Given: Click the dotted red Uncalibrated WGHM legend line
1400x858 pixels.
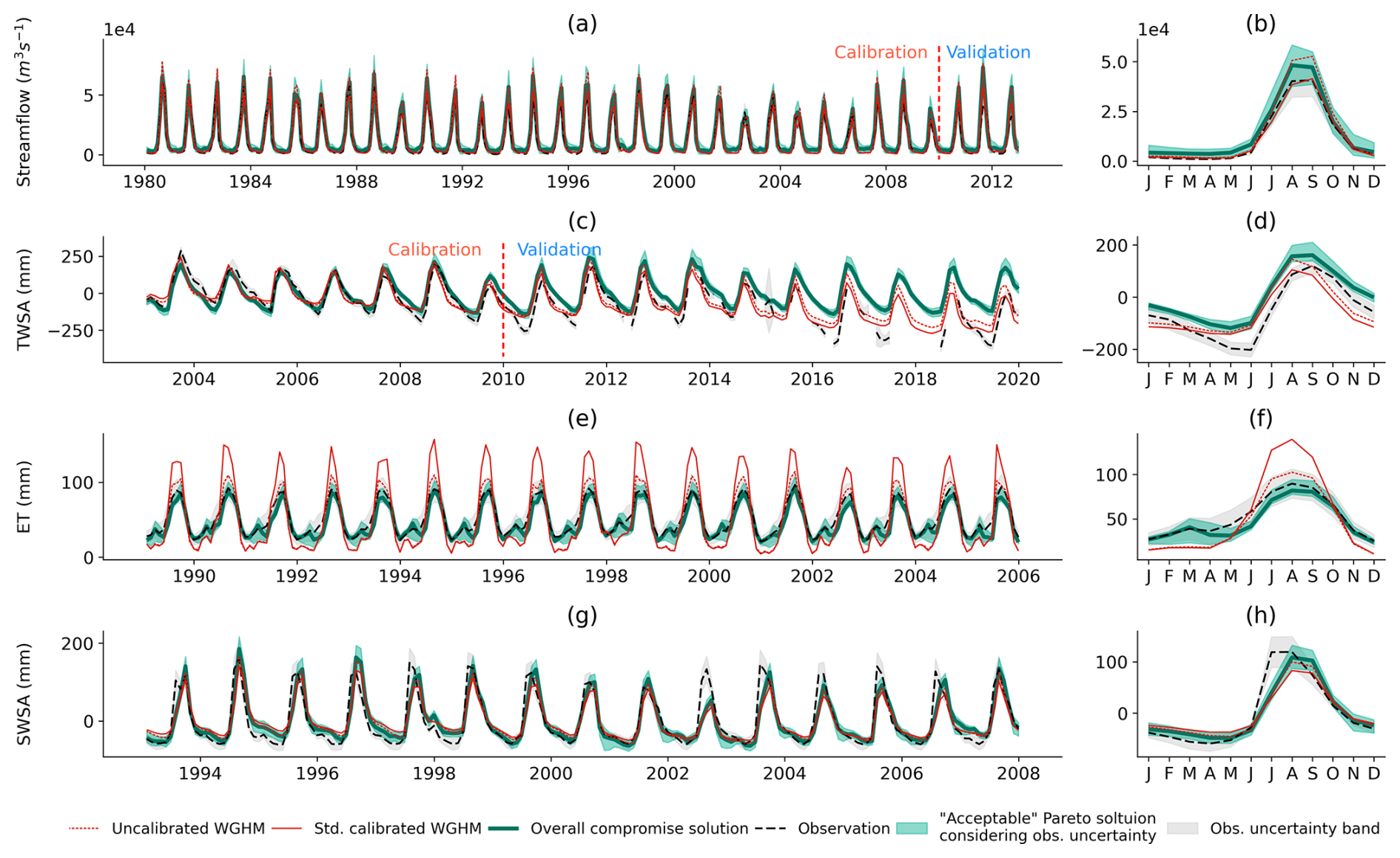Looking at the screenshot, I should [84, 828].
